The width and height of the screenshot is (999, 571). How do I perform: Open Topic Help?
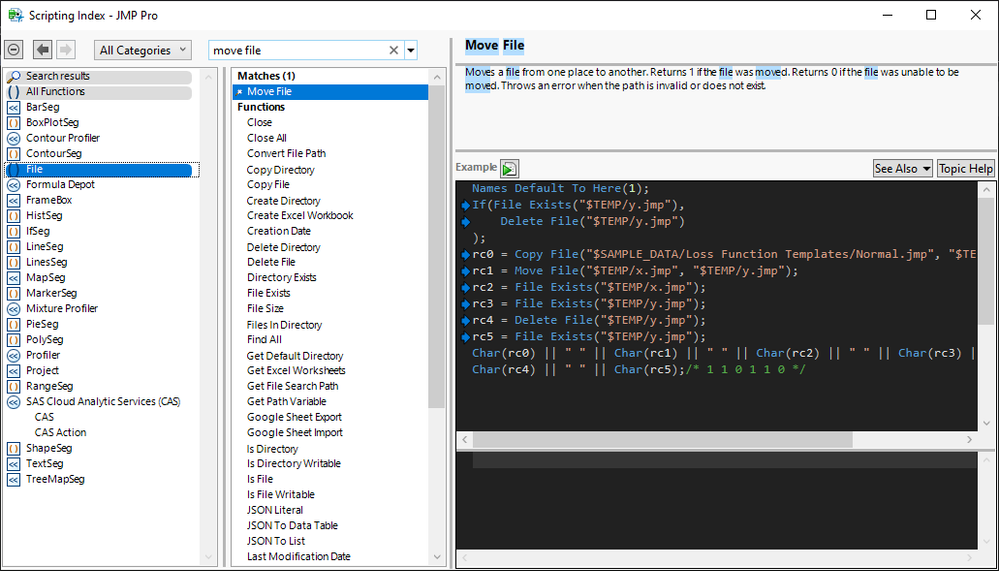[965, 169]
